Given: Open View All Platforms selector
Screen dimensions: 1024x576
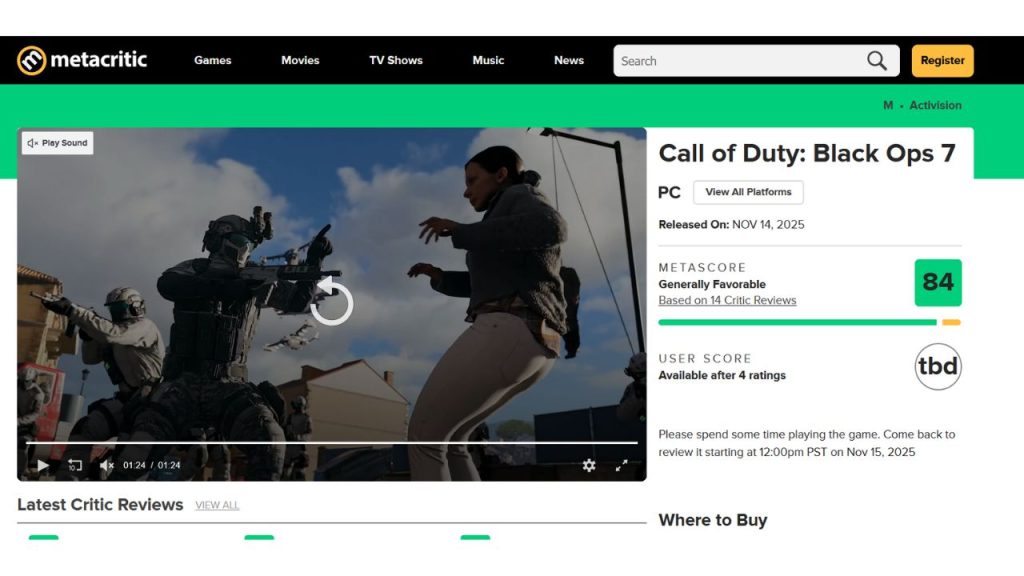Looking at the screenshot, I should [x=747, y=192].
